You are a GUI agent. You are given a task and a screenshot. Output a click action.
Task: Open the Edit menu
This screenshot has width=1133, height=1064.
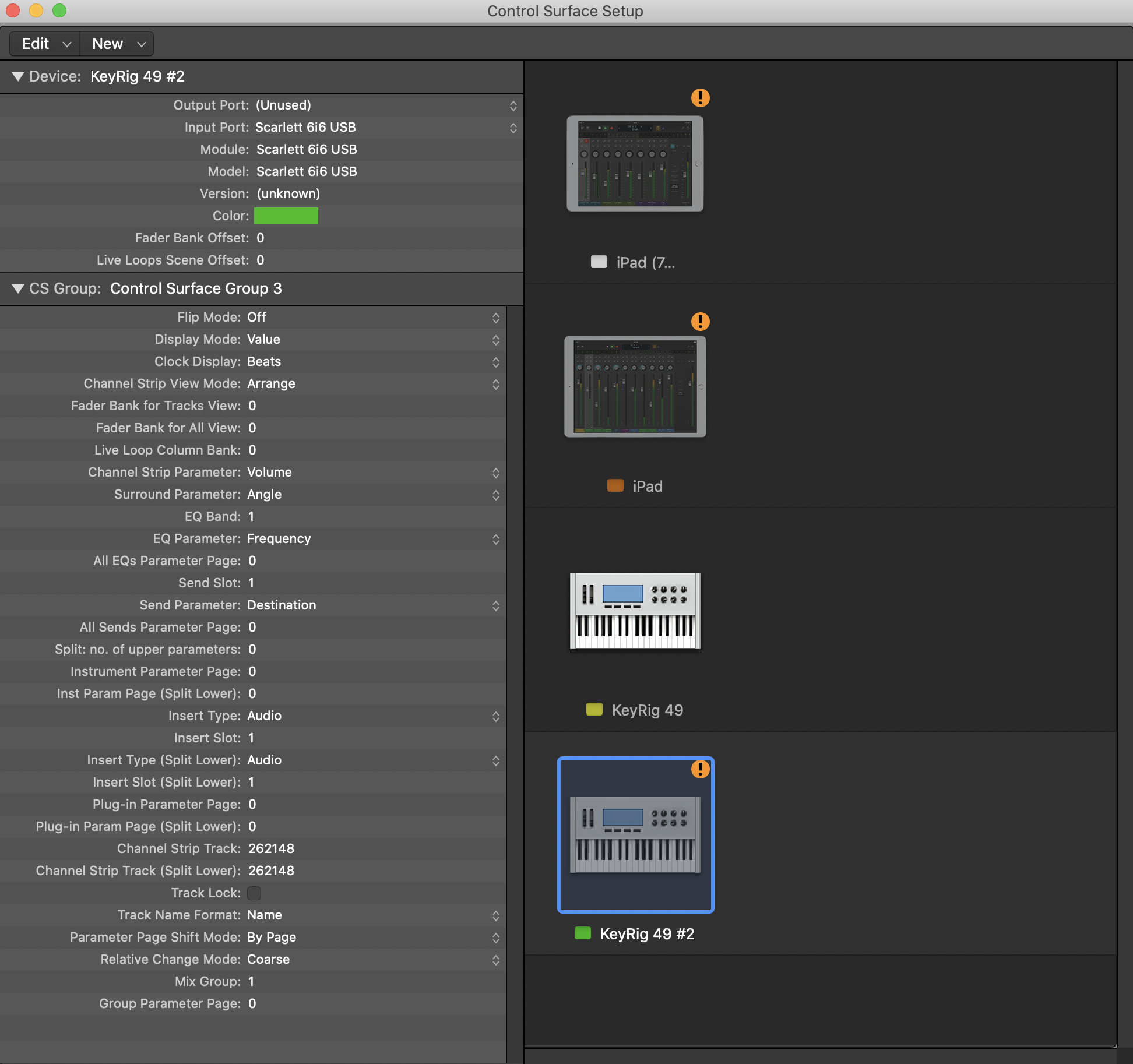[x=45, y=44]
